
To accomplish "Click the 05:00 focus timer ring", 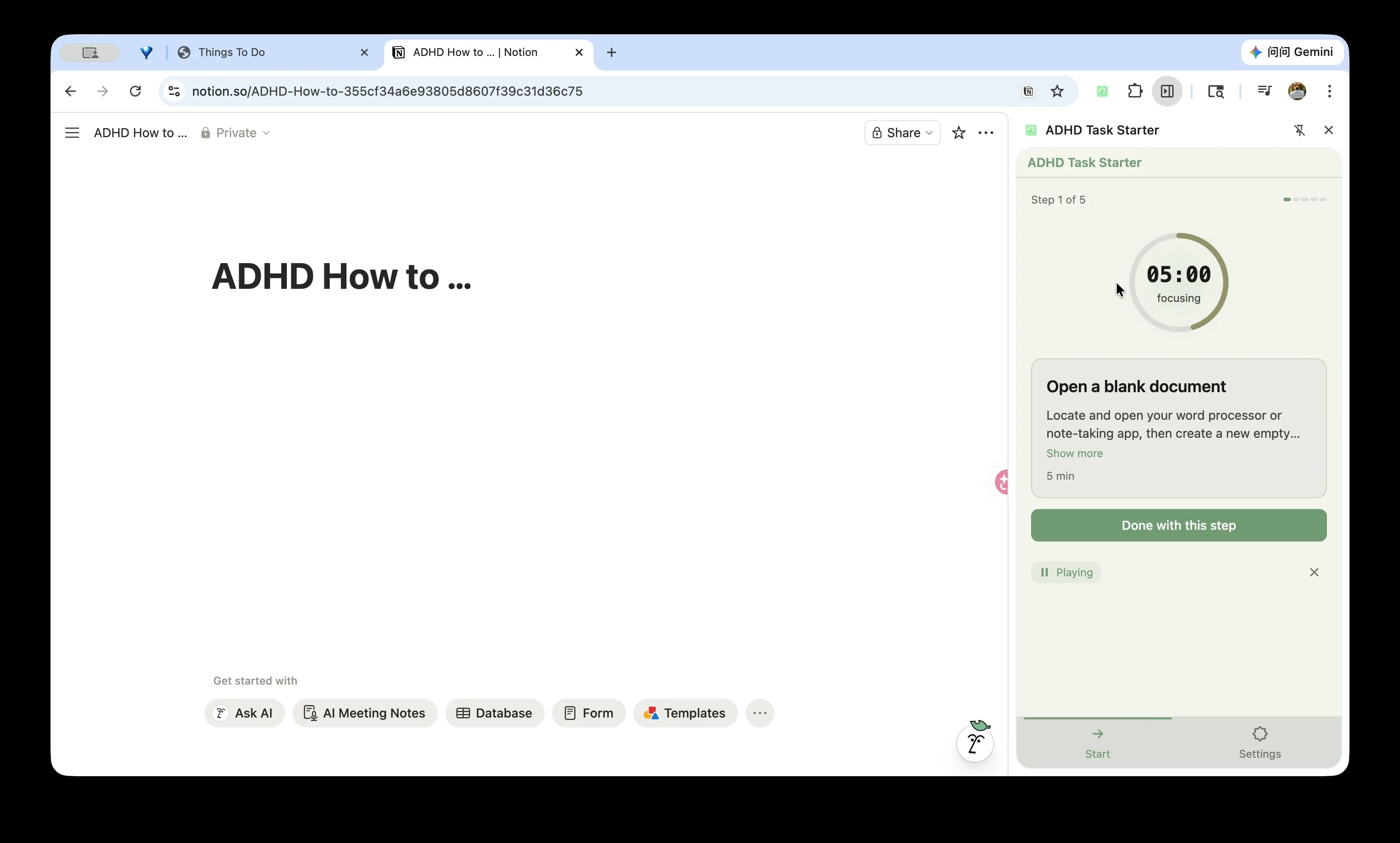I will click(1179, 283).
